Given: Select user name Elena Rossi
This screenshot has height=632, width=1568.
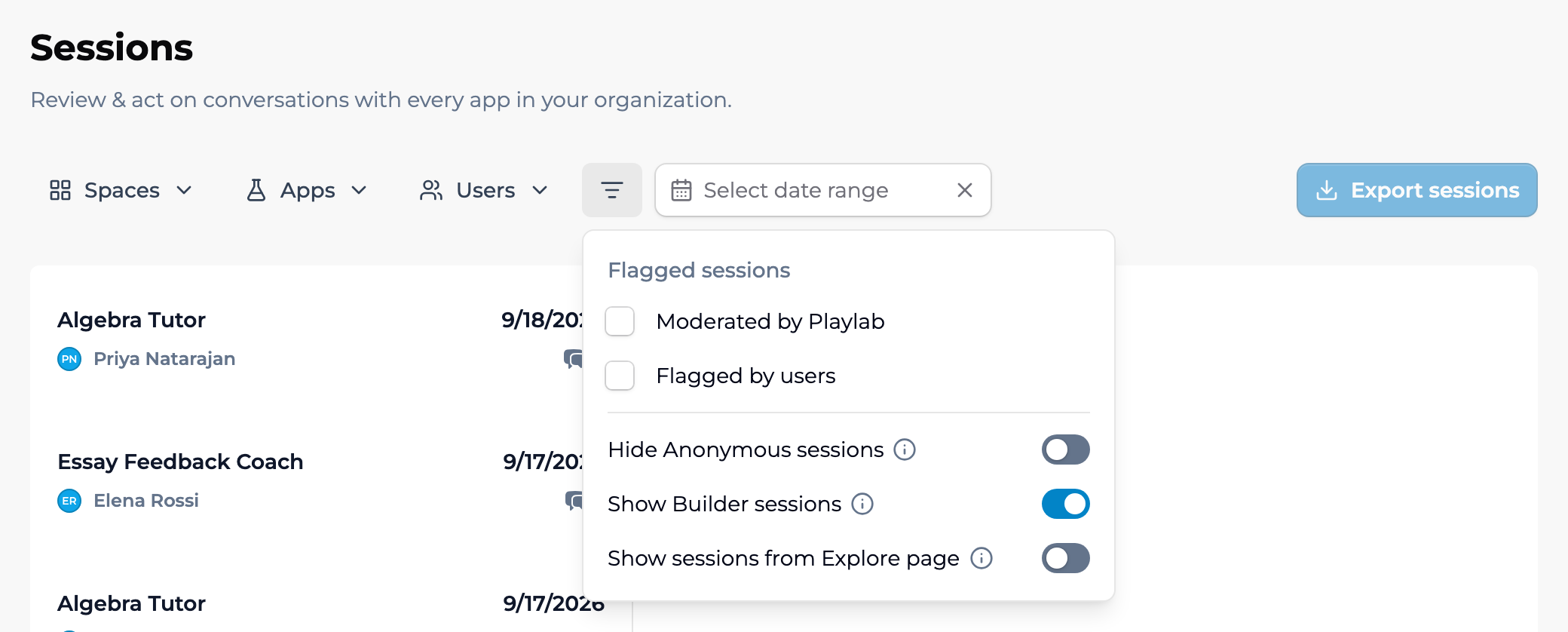Looking at the screenshot, I should (x=146, y=501).
